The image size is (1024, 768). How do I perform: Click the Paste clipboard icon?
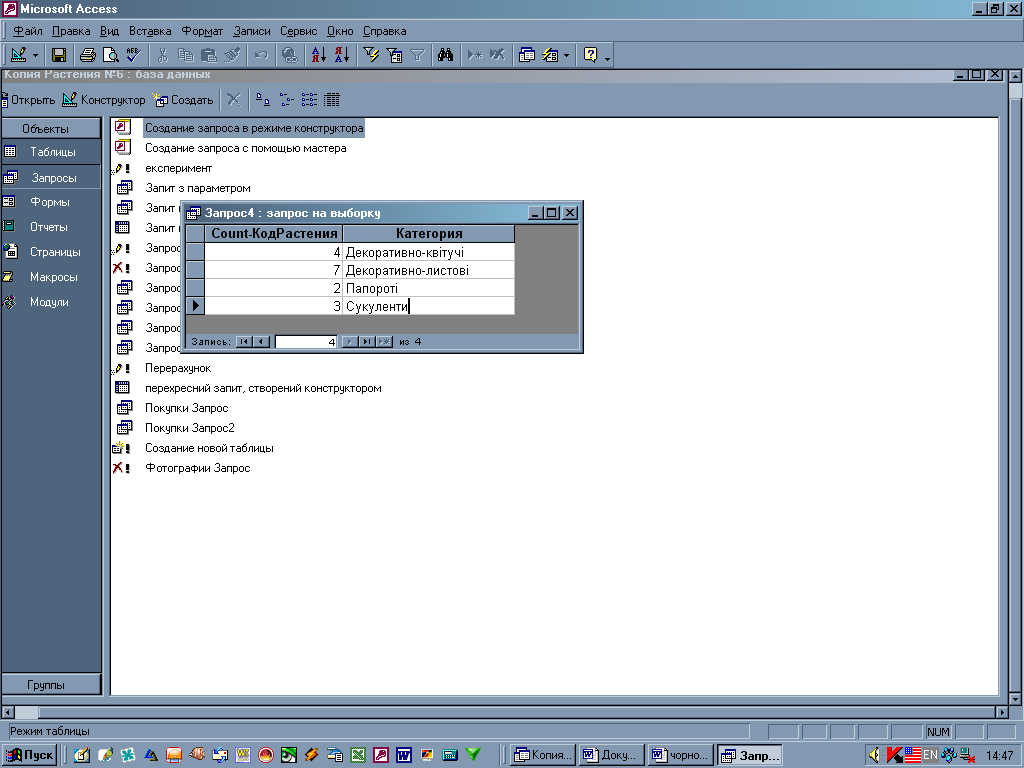(208, 55)
